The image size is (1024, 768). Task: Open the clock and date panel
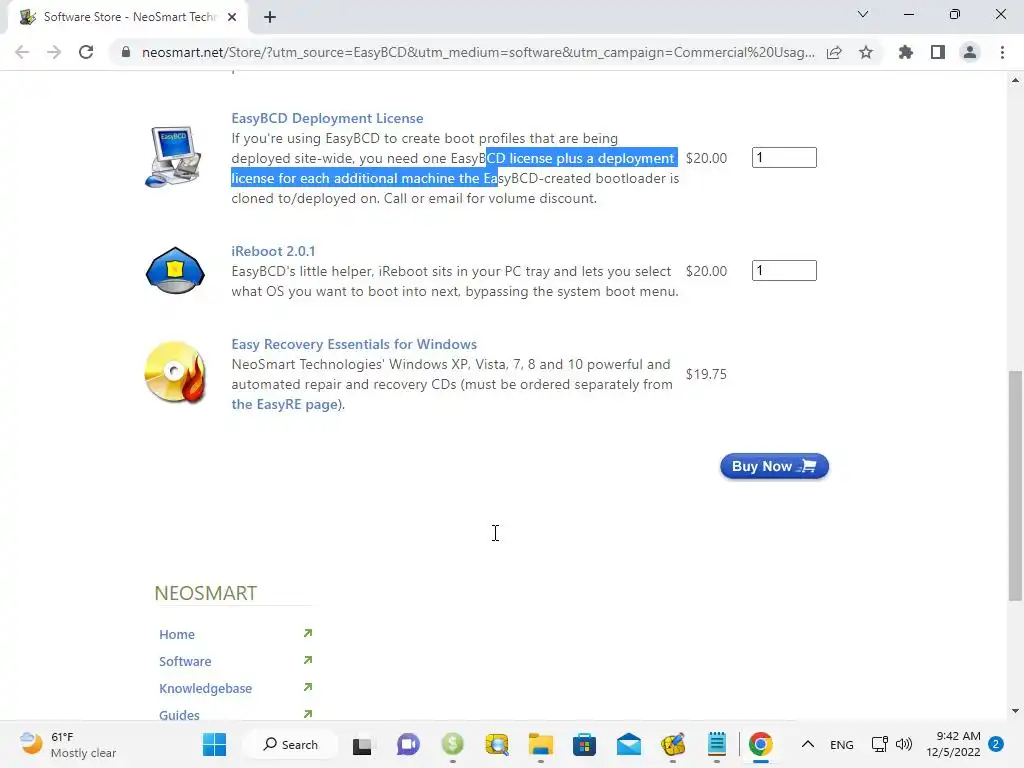coord(953,744)
